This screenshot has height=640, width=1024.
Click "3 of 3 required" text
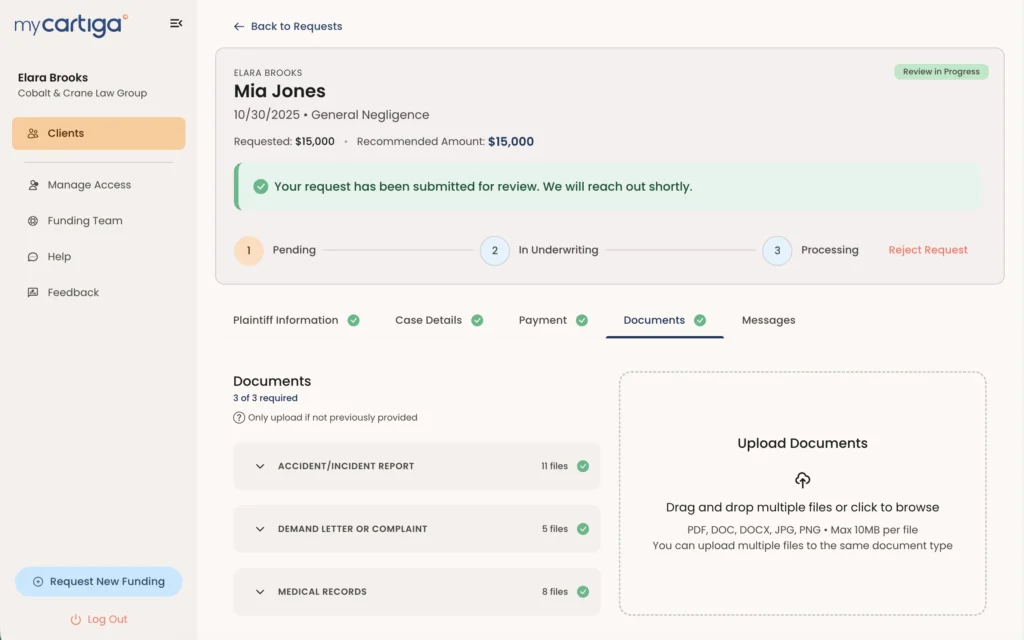click(265, 398)
